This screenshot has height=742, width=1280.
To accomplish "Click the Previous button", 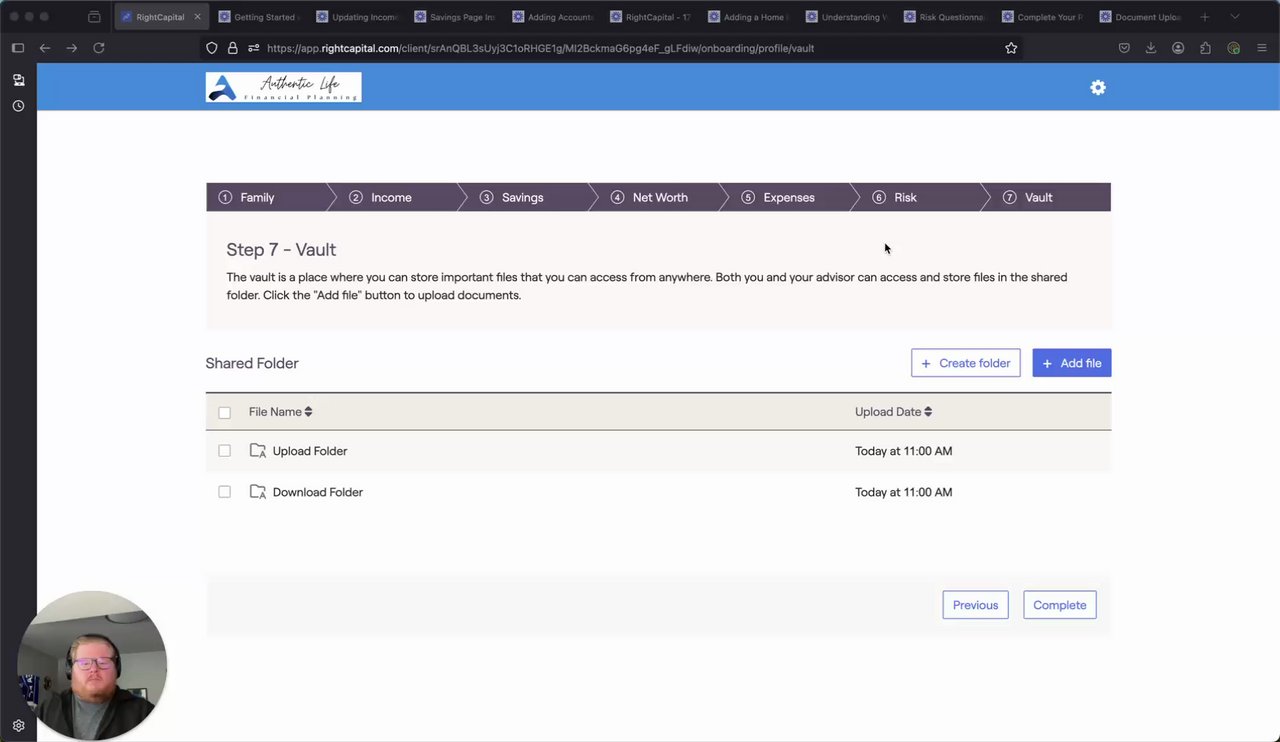I will (x=975, y=605).
